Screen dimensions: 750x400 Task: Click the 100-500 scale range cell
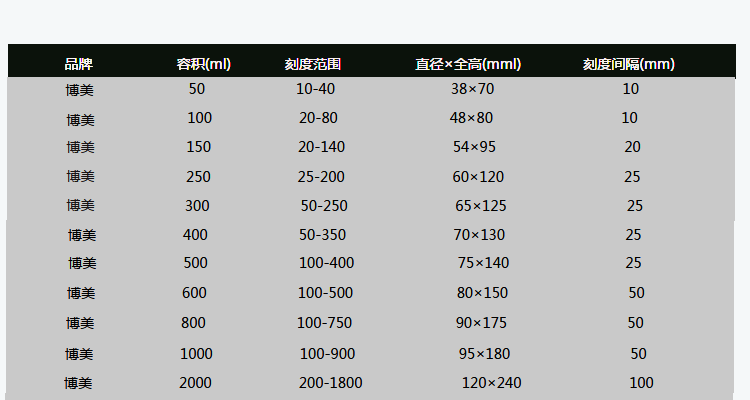pos(325,293)
